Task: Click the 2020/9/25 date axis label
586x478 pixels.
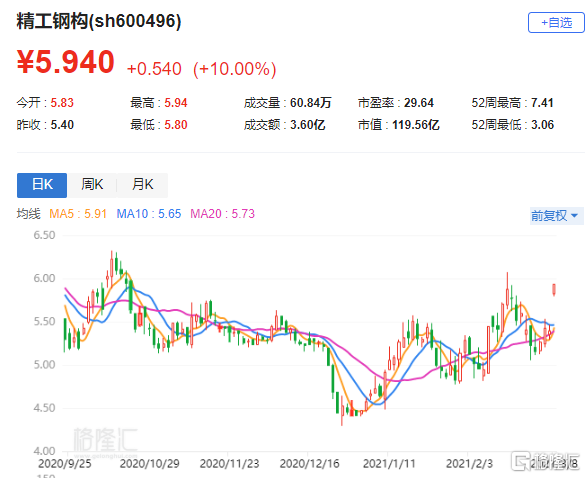Action: pyautogui.click(x=65, y=464)
